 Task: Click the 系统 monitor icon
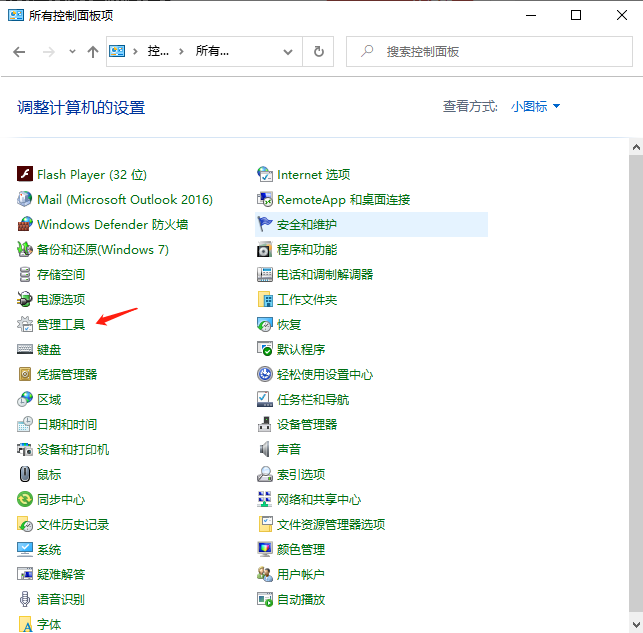click(25, 549)
